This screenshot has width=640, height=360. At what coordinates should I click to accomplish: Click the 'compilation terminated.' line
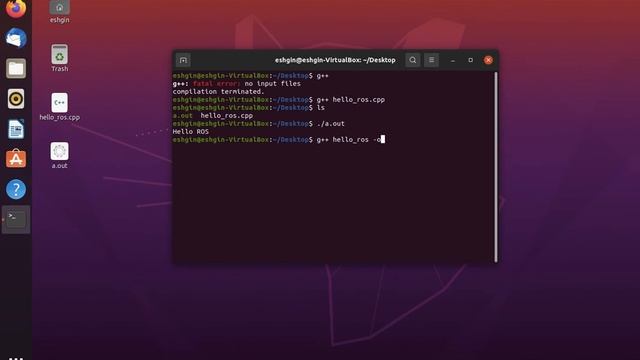(x=218, y=91)
